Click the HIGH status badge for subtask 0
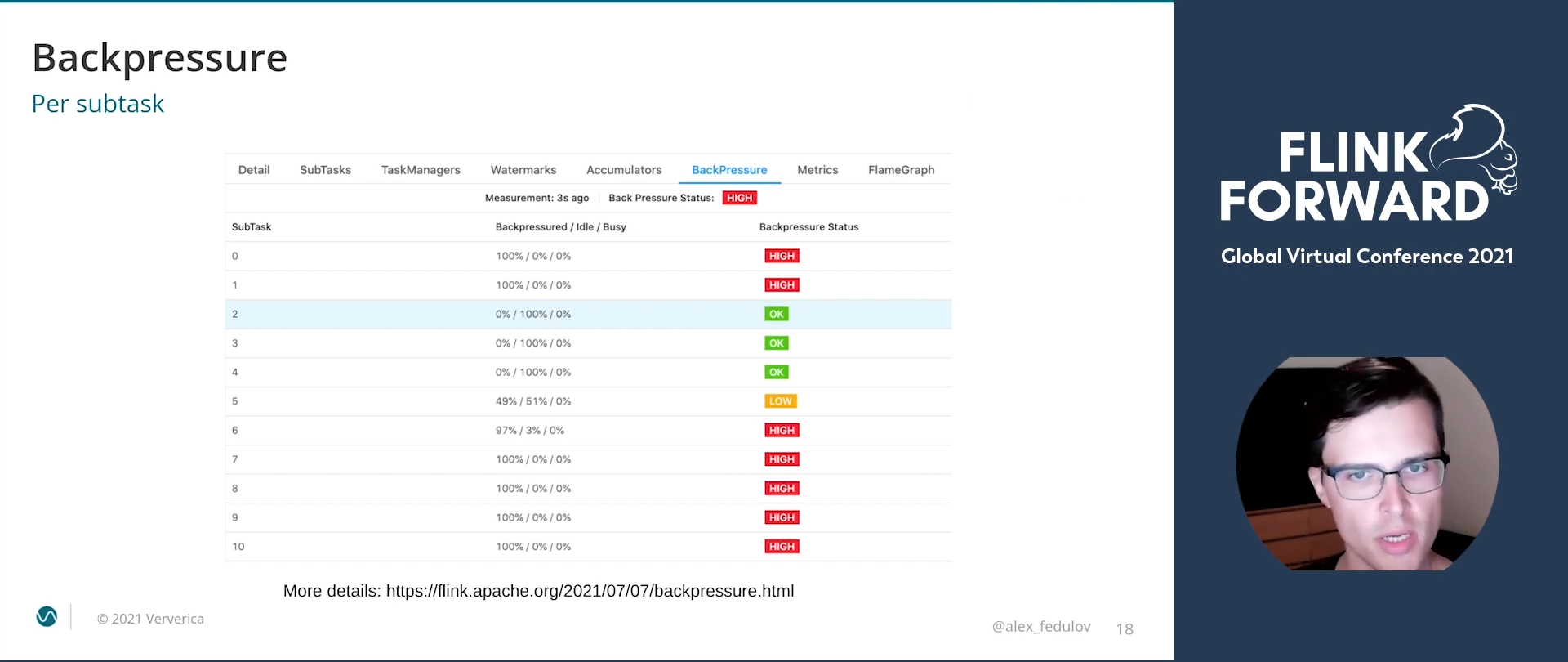Image resolution: width=1568 pixels, height=662 pixels. [782, 256]
